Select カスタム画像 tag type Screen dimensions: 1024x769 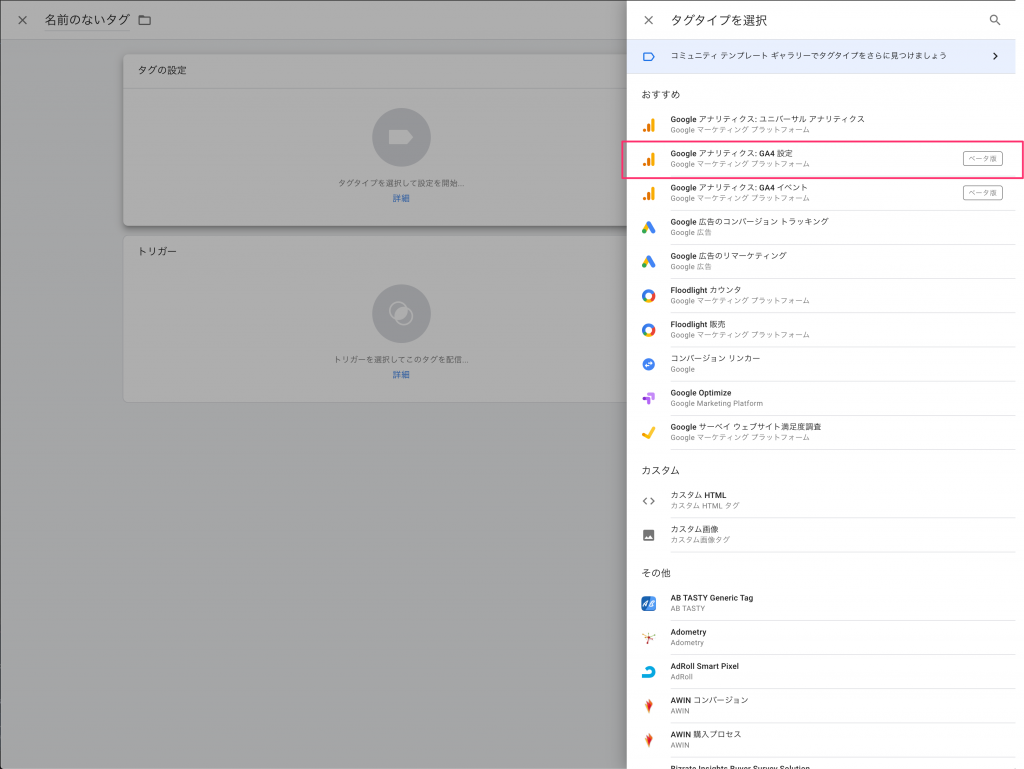821,535
